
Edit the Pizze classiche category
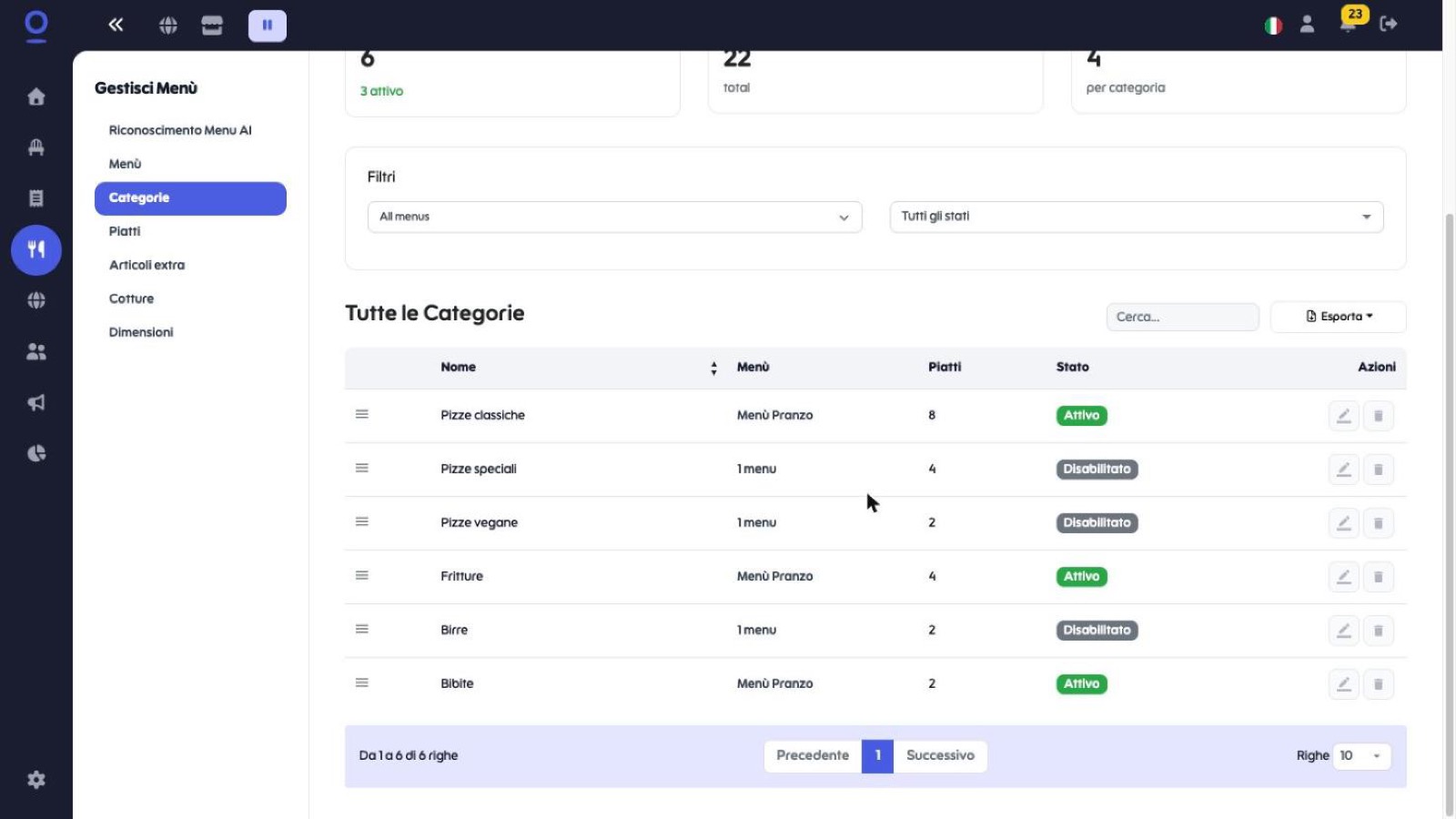click(1343, 416)
